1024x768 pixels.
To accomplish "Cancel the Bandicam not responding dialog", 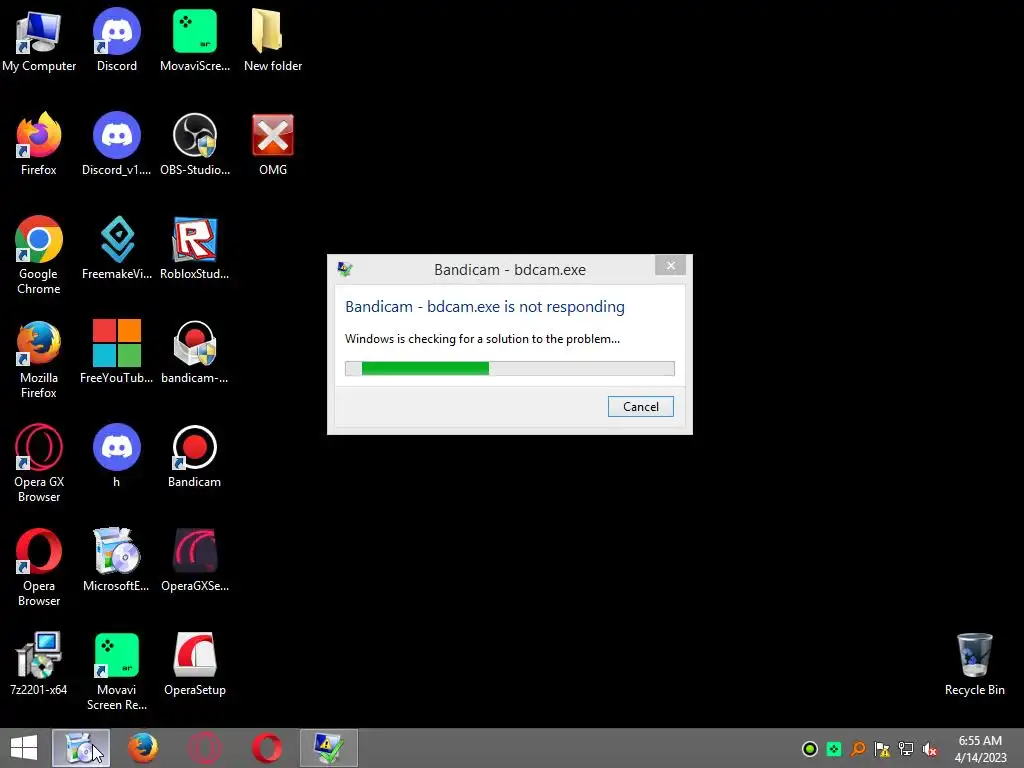I will click(641, 407).
